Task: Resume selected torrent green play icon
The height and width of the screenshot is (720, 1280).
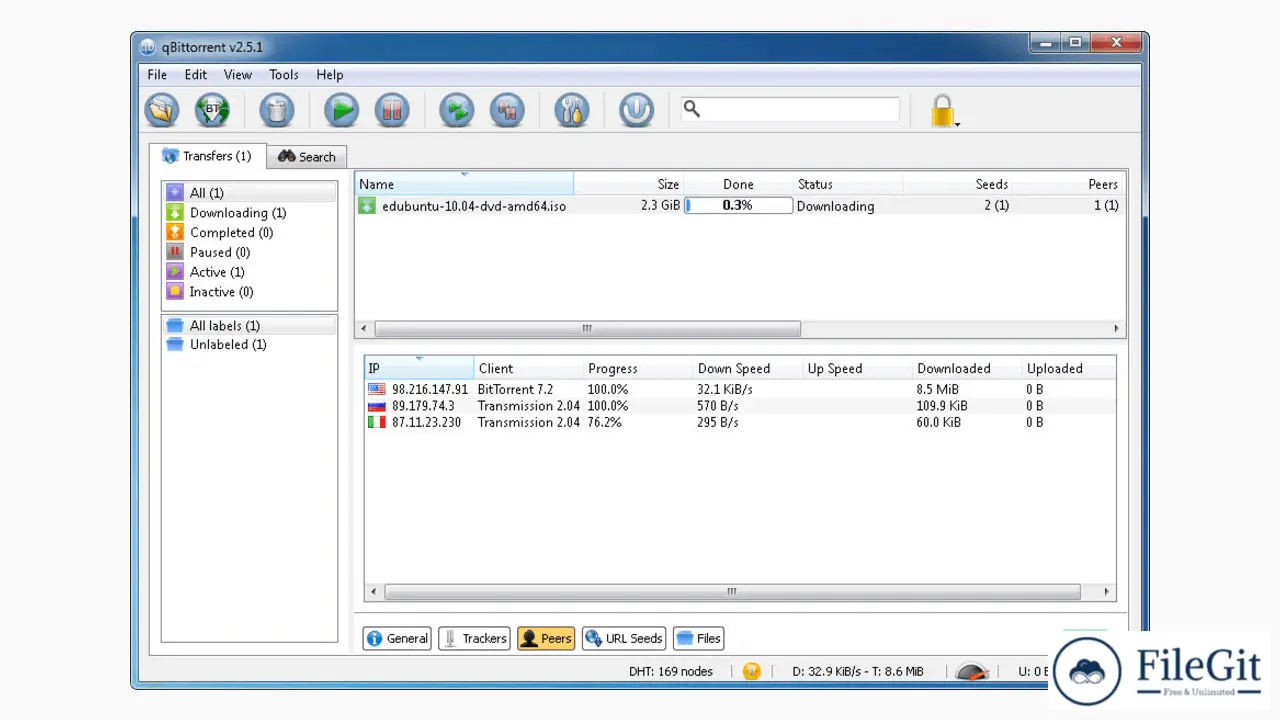Action: point(341,110)
